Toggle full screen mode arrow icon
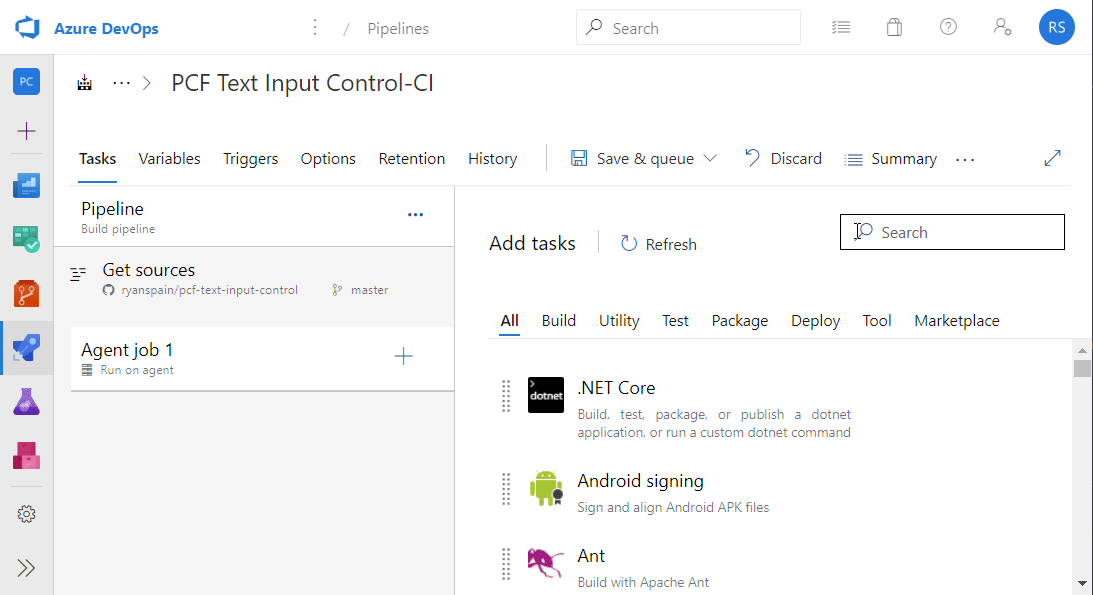Screen dimensions: 1093x595 pos(1053,159)
